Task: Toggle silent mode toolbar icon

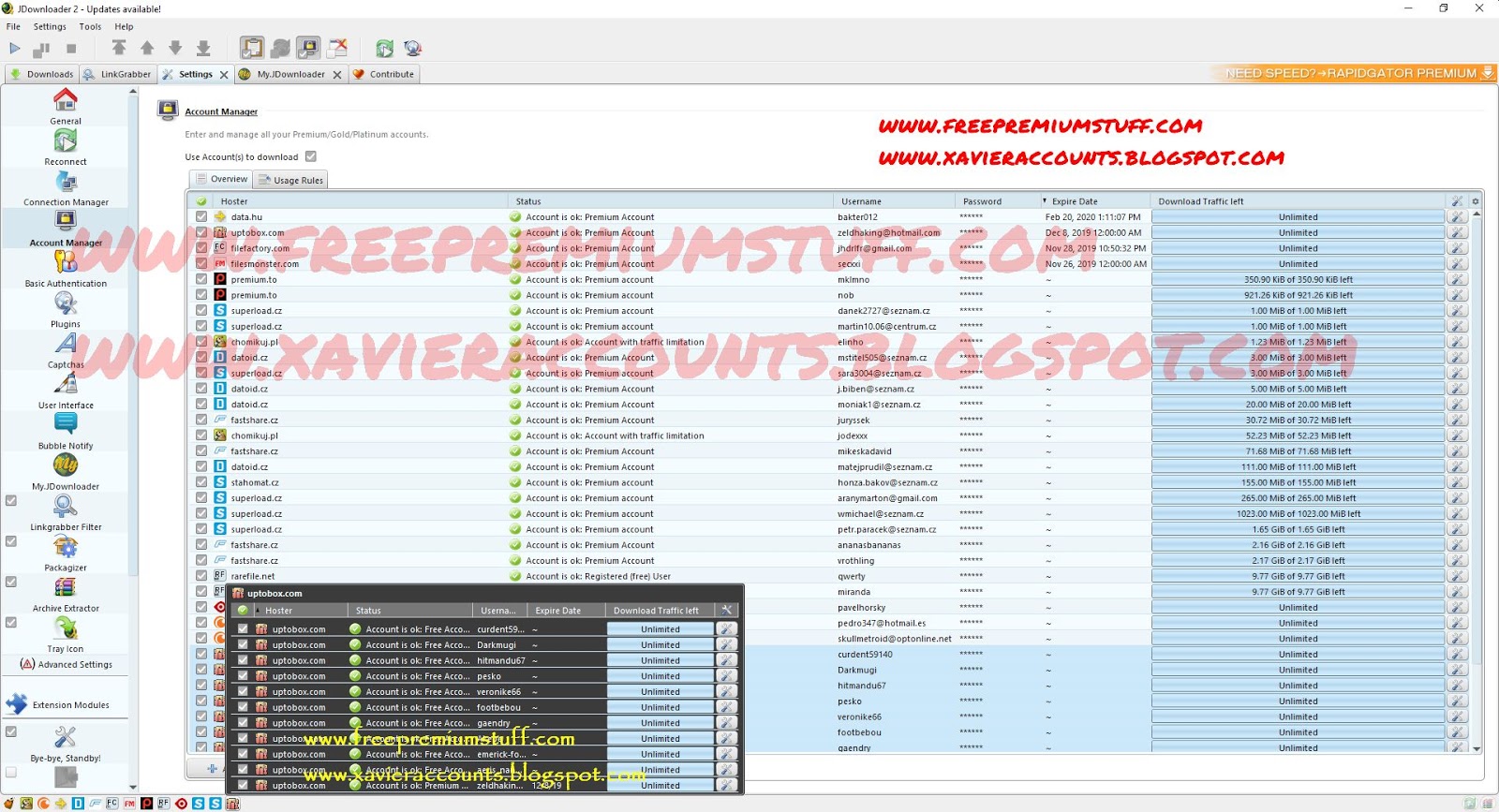Action: pos(338,48)
